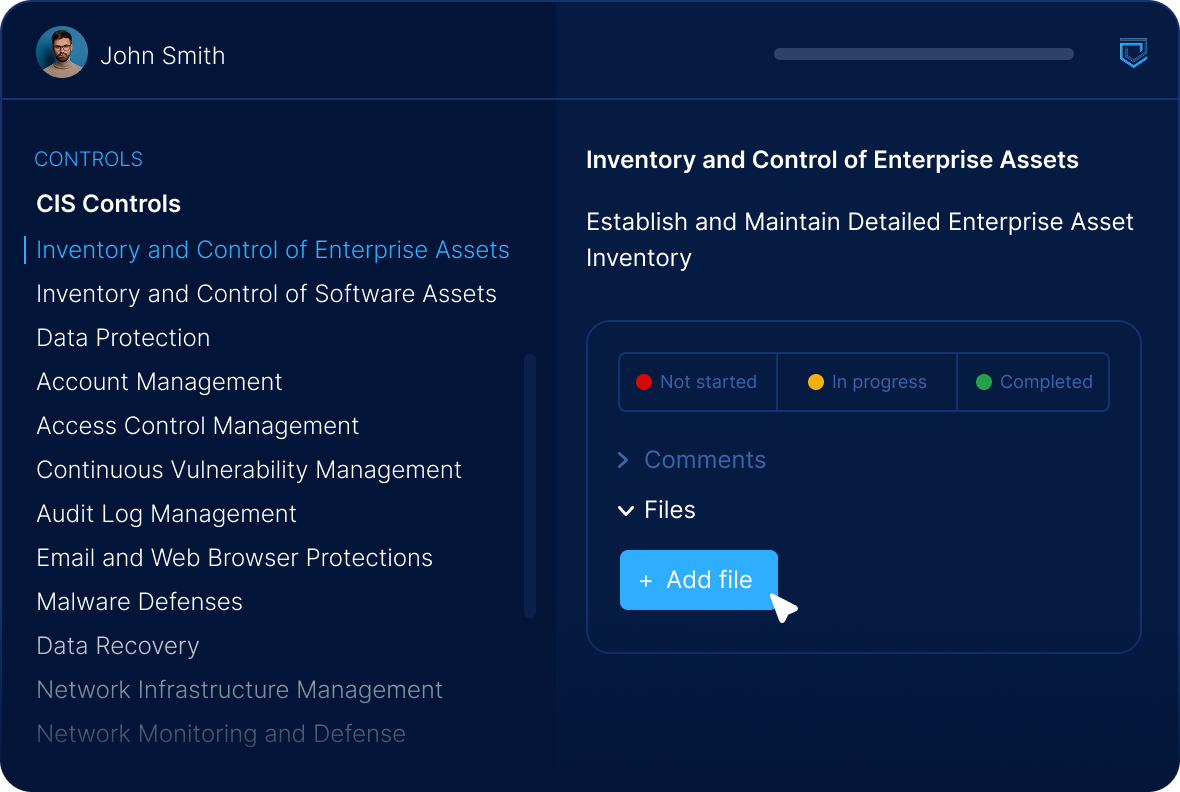Collapse the Files section
The image size is (1180, 792).
(657, 510)
